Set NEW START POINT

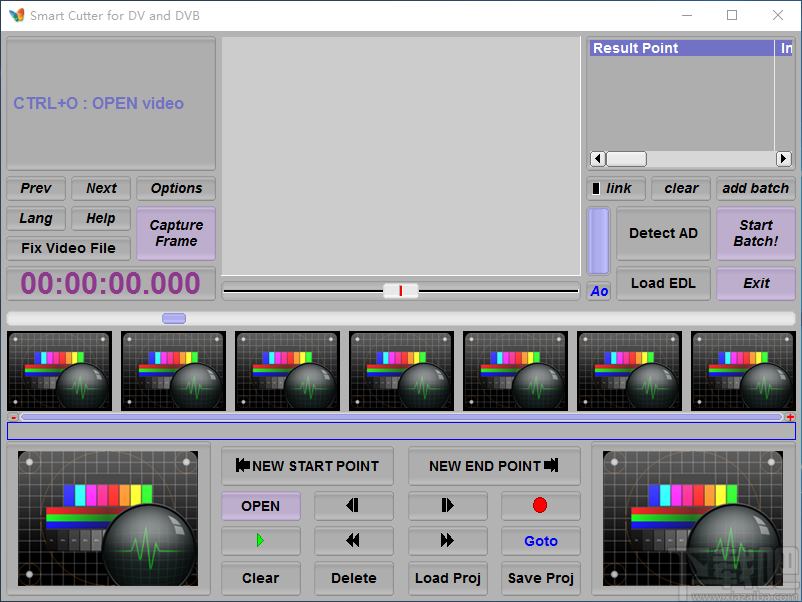coord(307,466)
